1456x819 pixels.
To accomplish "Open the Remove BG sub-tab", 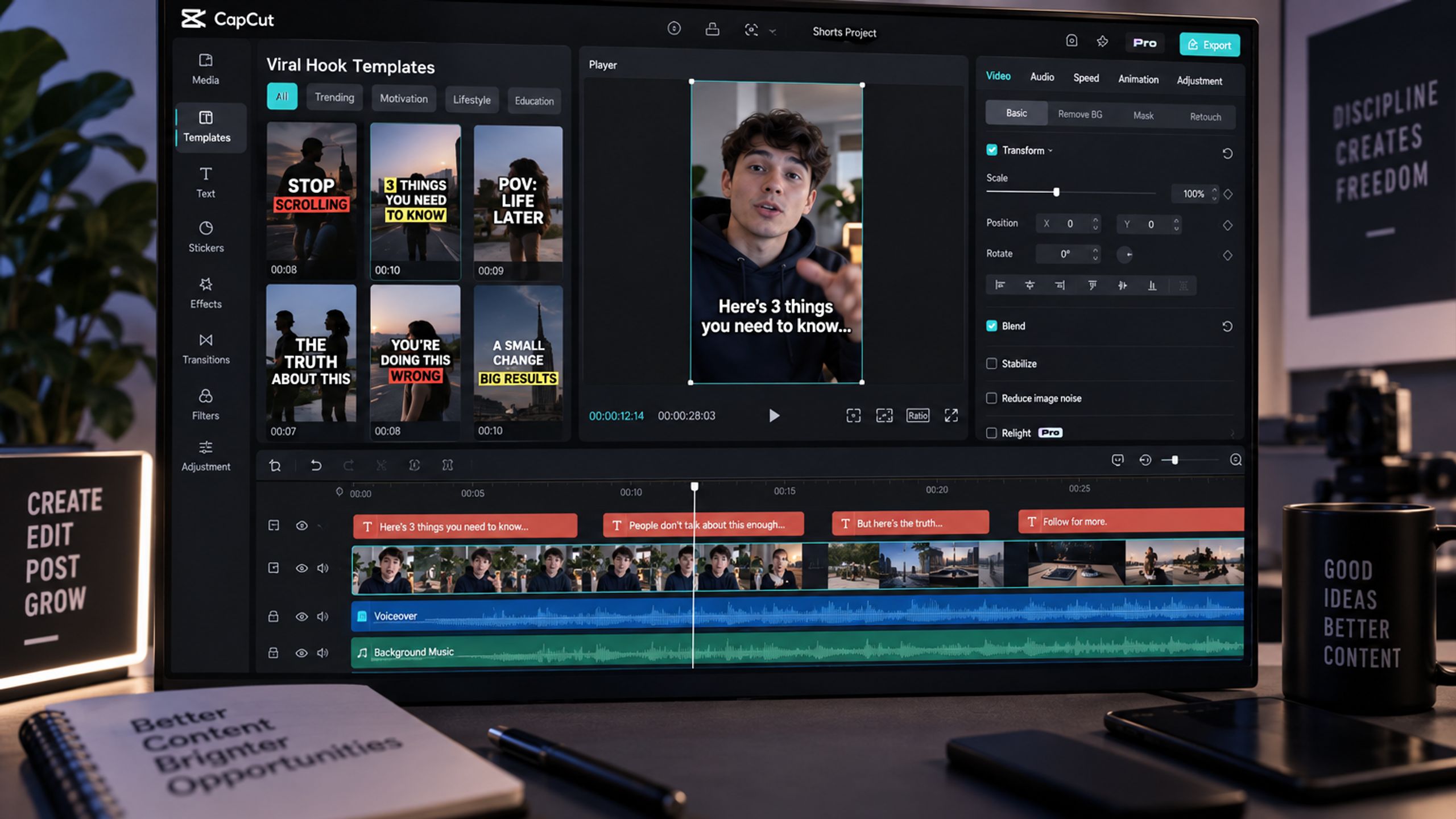I will [x=1080, y=114].
